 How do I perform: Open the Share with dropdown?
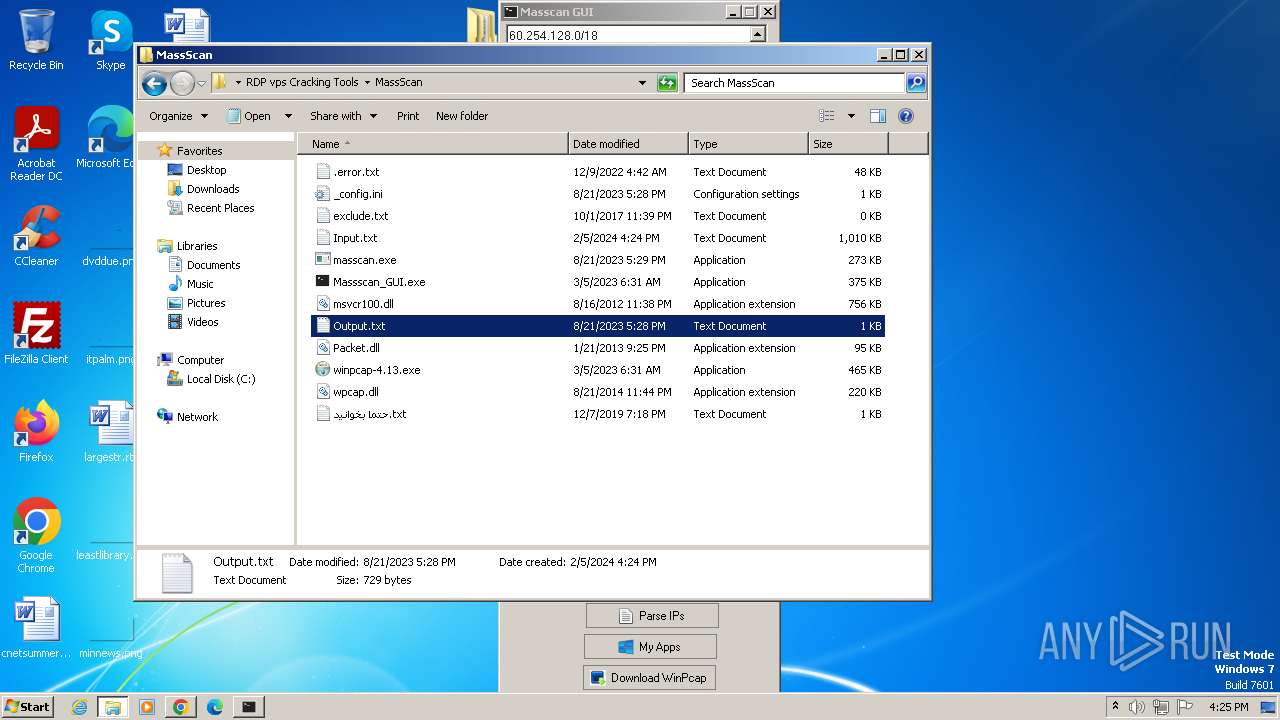[x=343, y=116]
